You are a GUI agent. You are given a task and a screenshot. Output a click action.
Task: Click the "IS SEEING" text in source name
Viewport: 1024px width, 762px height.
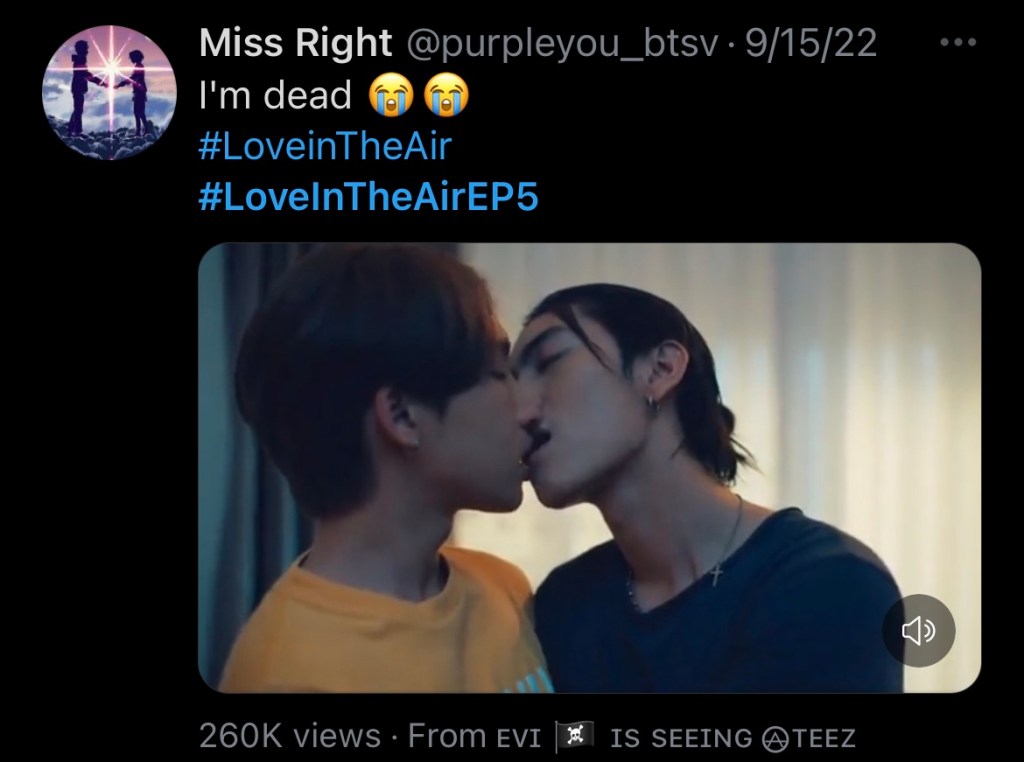681,738
